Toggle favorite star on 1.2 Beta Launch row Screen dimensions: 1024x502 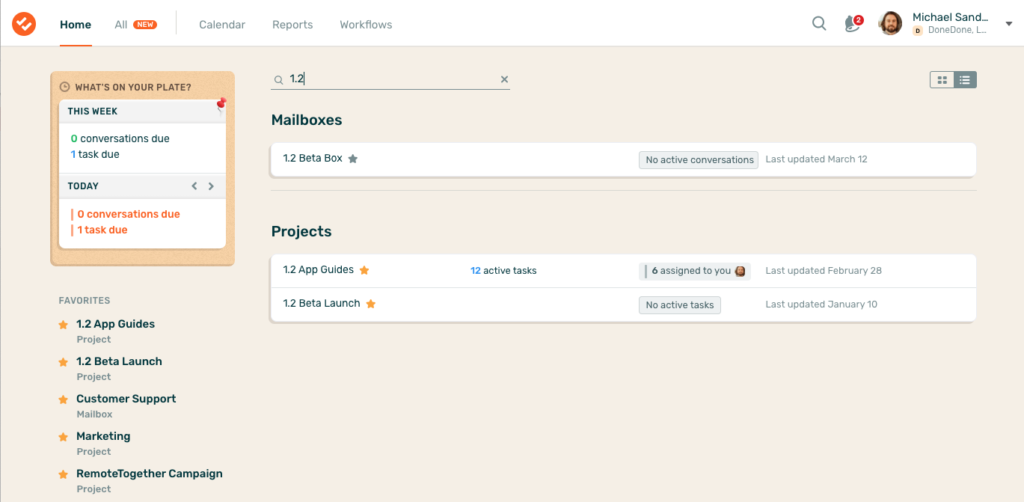370,304
